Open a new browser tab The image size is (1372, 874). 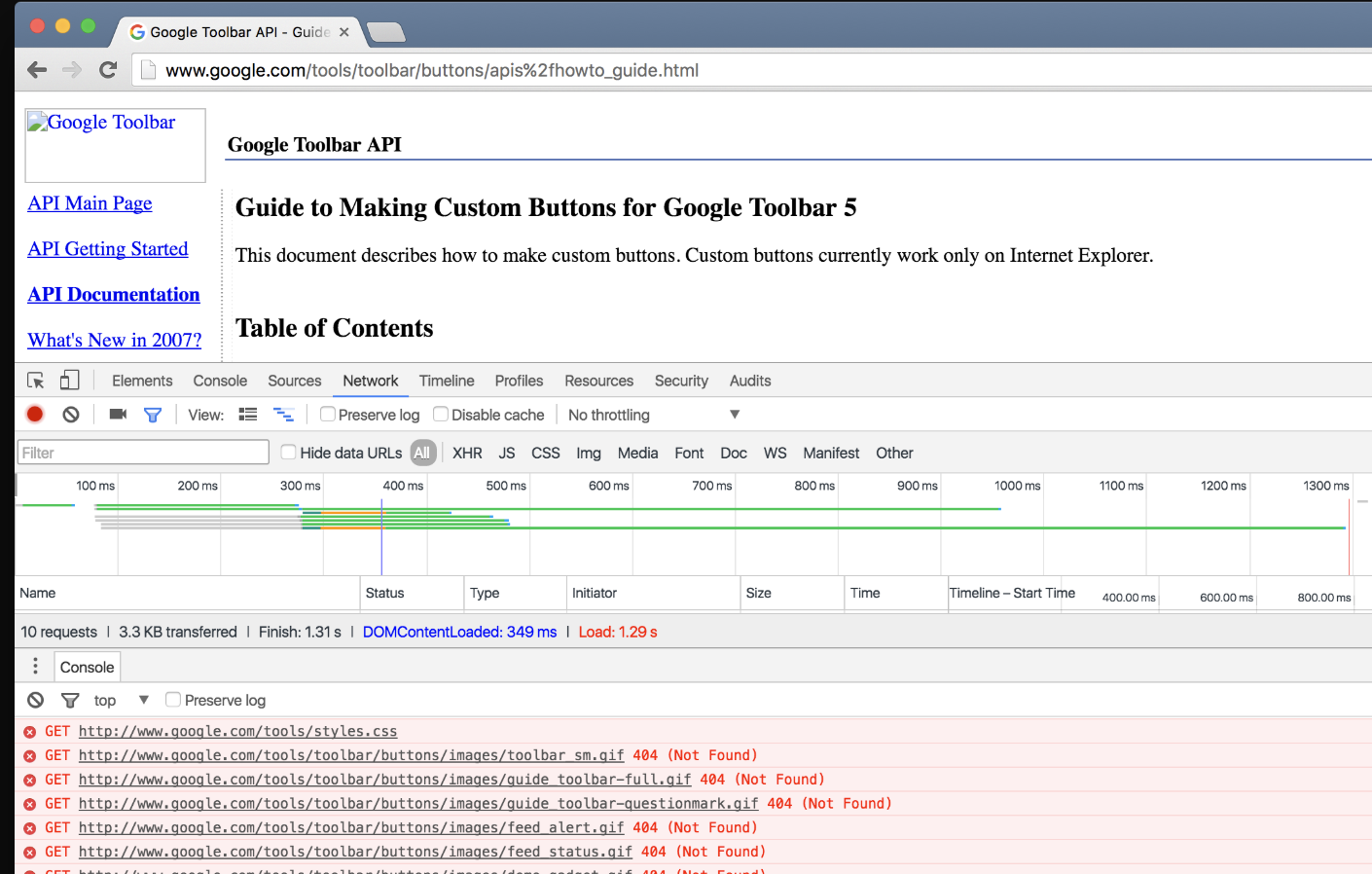pyautogui.click(x=385, y=33)
